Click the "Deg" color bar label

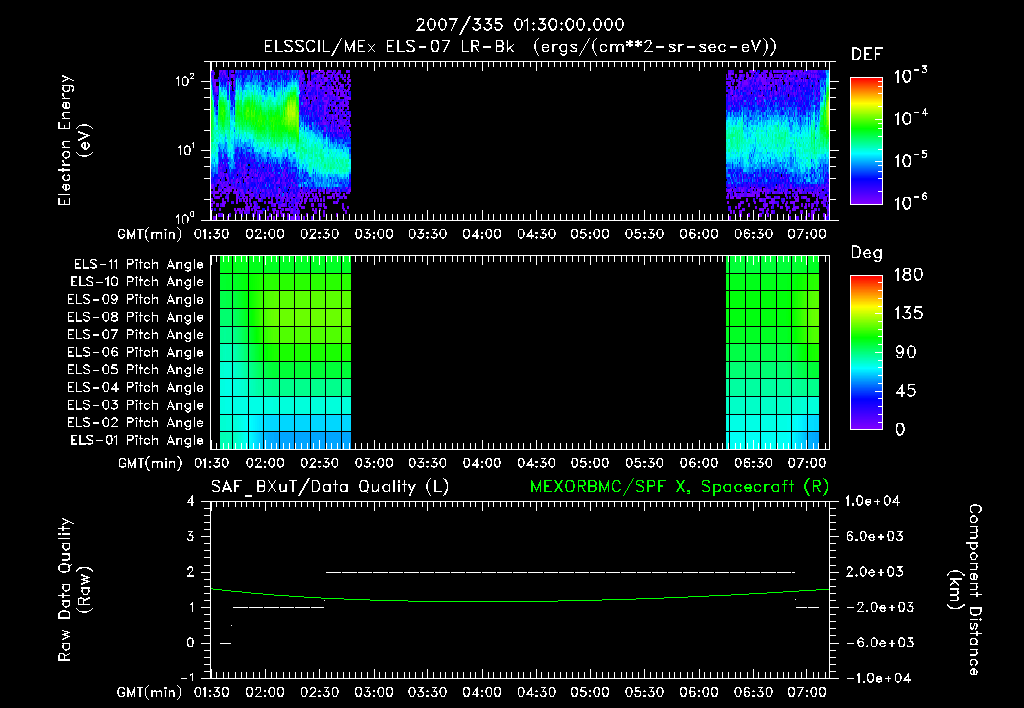point(867,253)
